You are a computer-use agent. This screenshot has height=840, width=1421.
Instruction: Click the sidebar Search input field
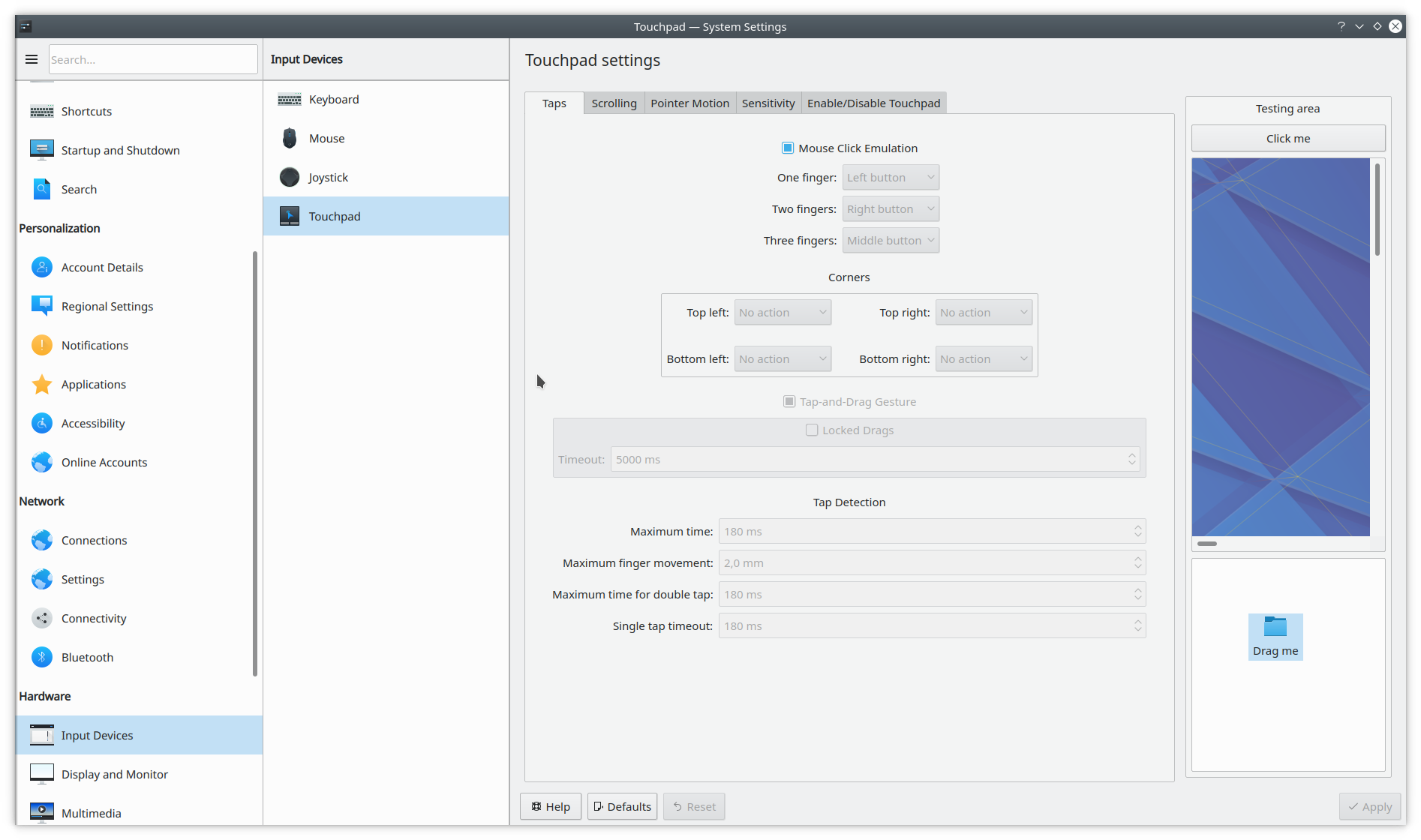(x=153, y=59)
